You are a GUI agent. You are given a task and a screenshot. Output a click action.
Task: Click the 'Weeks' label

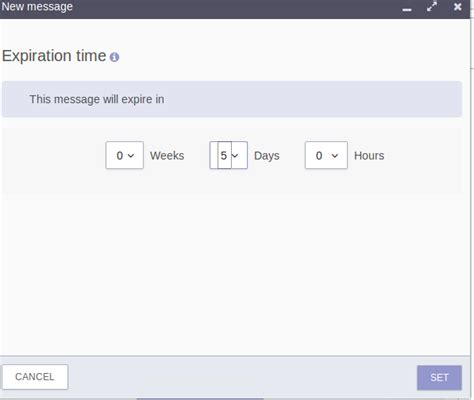167,156
